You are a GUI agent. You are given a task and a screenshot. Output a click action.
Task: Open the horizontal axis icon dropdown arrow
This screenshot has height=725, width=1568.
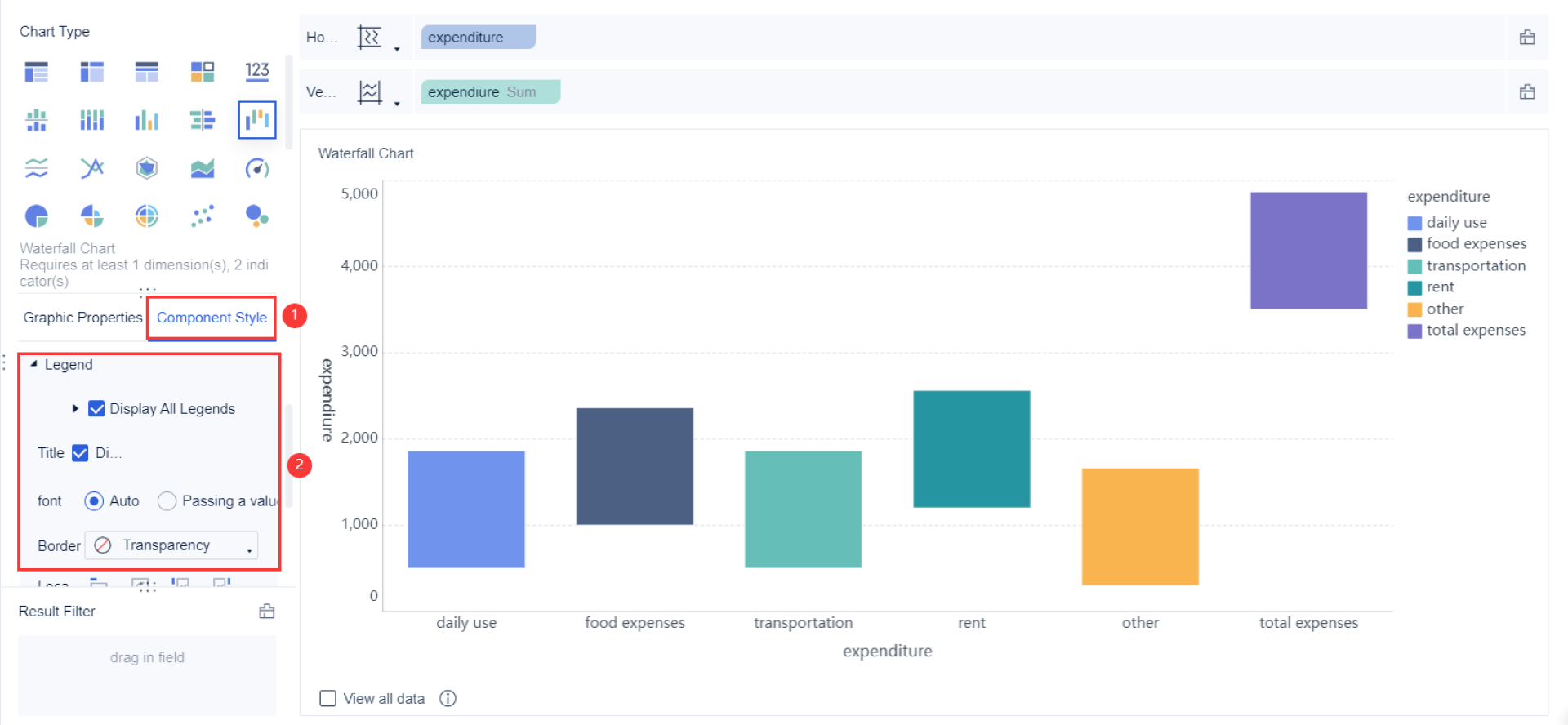click(x=397, y=49)
